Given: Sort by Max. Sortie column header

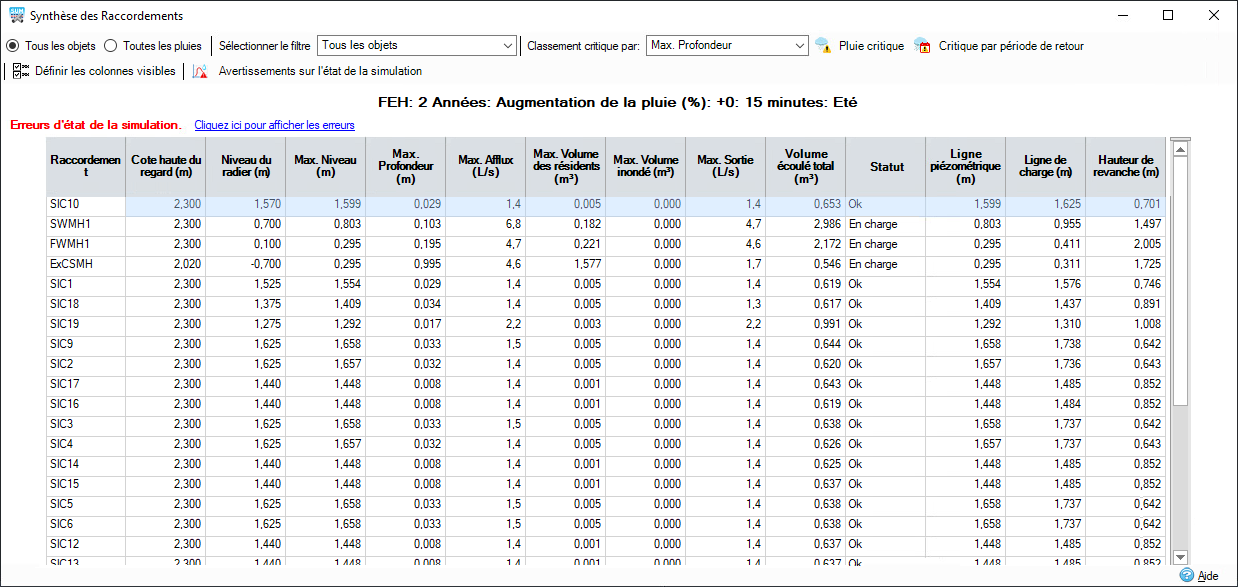Looking at the screenshot, I should [x=726, y=166].
